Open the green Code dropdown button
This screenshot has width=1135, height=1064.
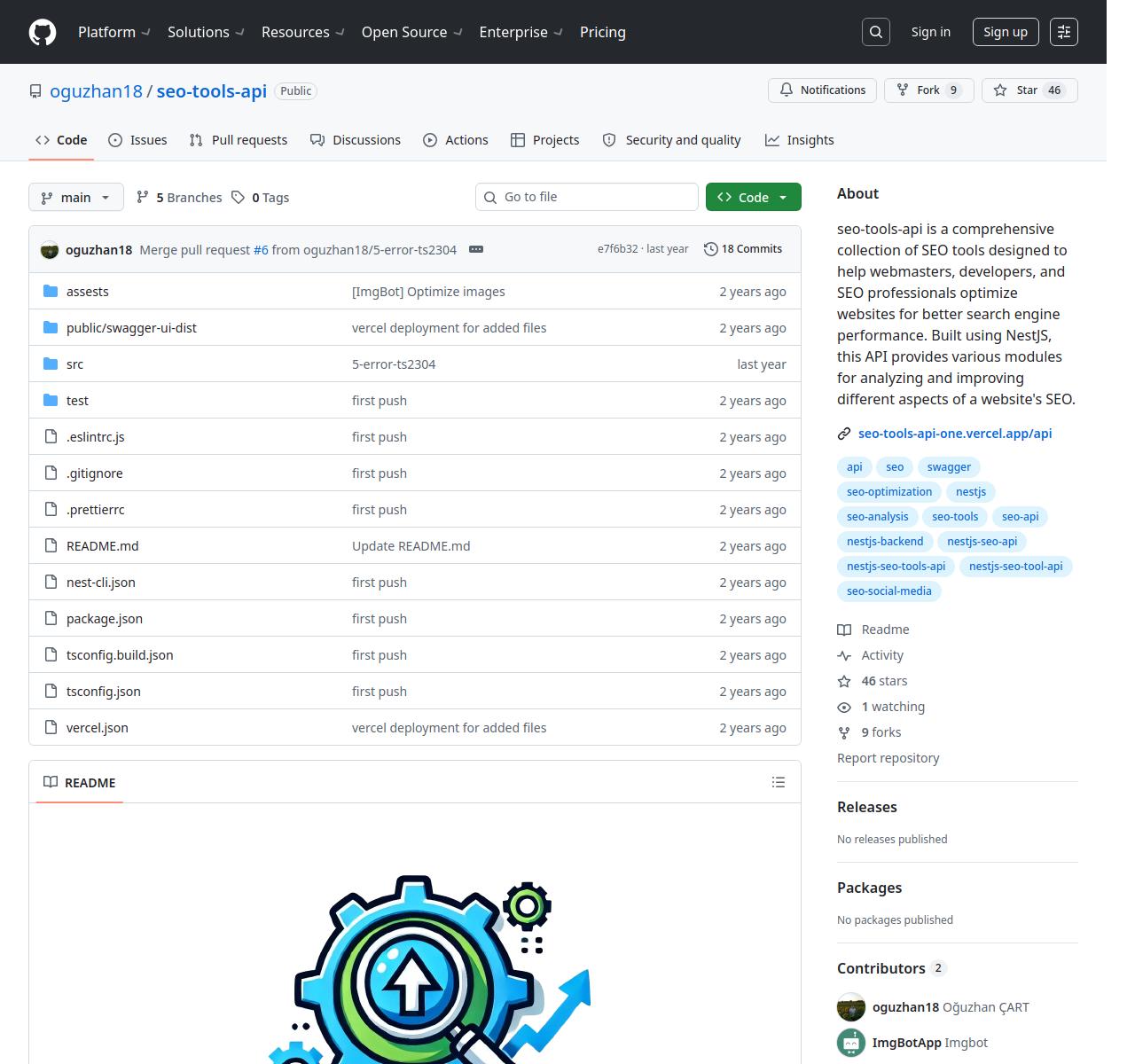[x=754, y=197]
